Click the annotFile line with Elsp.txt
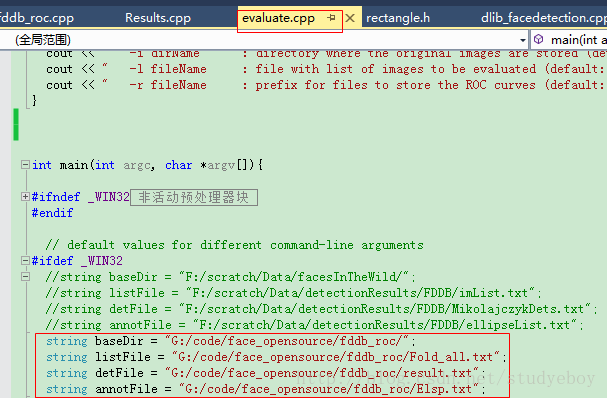Image resolution: width=607 pixels, height=398 pixels. pyautogui.click(x=265, y=389)
